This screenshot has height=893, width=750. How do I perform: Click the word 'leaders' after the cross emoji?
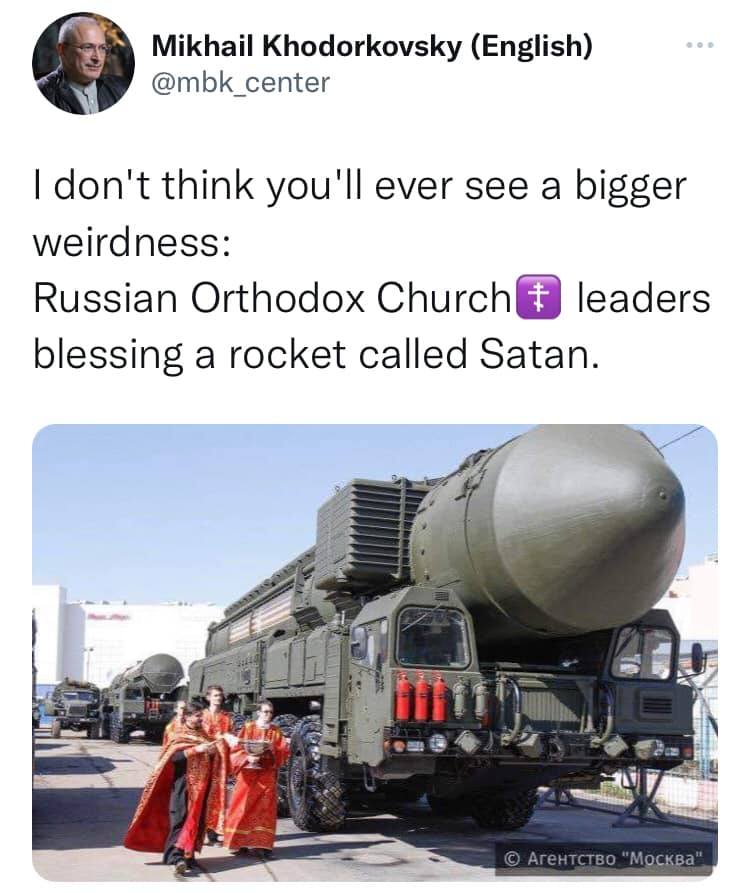644,298
